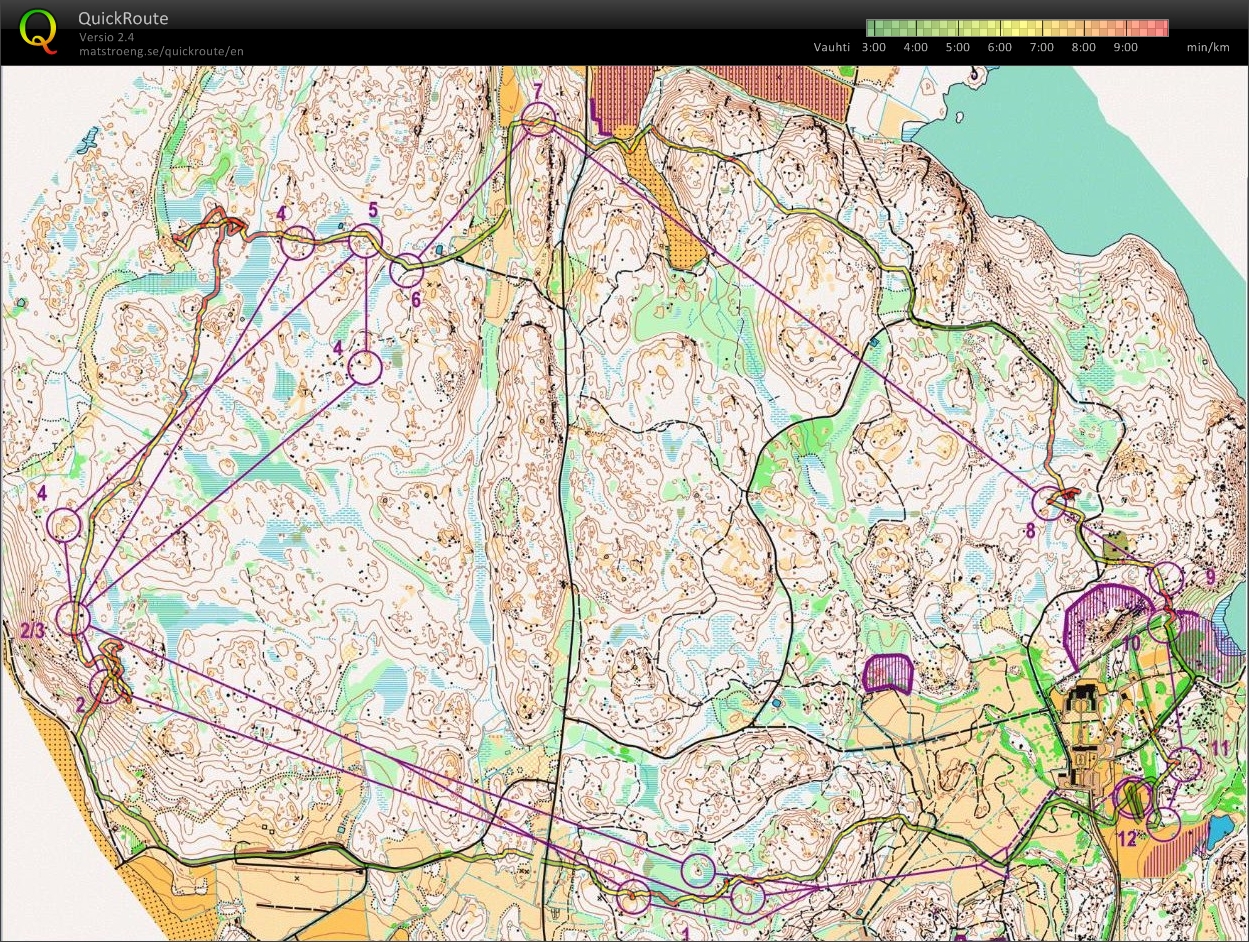Viewport: 1249px width, 942px height.
Task: Select control circle 9 near the lake
Action: tap(1166, 579)
